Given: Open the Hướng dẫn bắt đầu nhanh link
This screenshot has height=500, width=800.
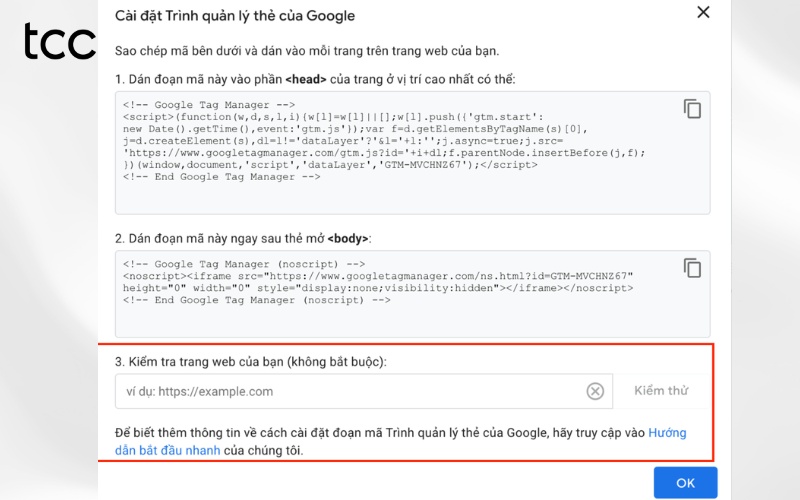Looking at the screenshot, I should 401,441.
